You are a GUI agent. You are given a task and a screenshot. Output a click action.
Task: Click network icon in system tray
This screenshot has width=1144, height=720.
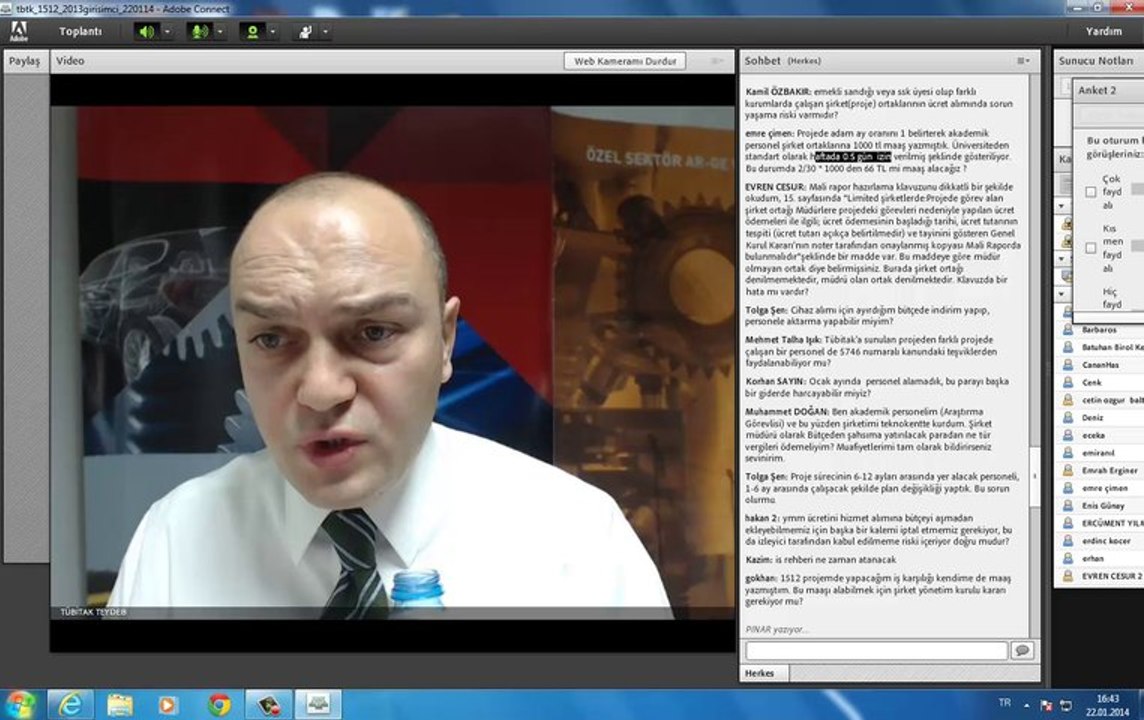pyautogui.click(x=1066, y=705)
